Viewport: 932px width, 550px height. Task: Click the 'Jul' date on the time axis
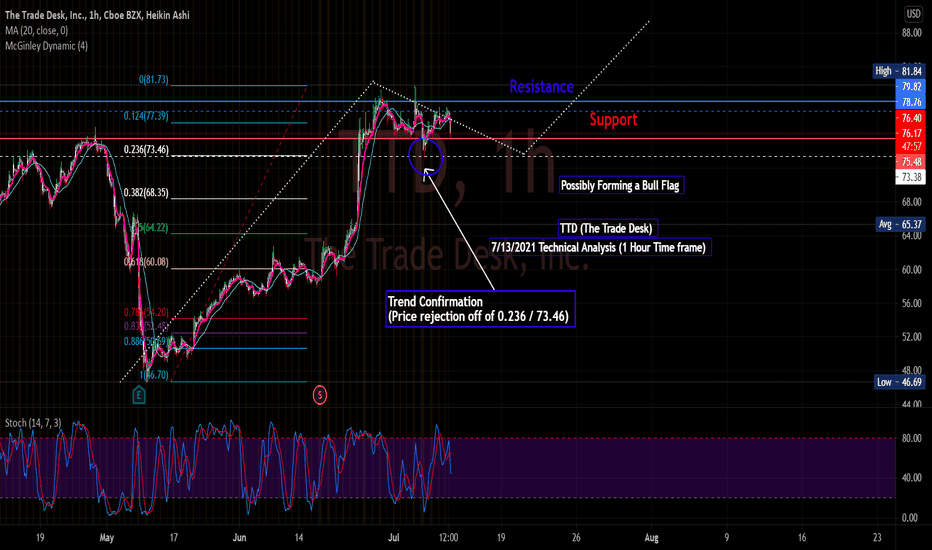click(x=393, y=538)
